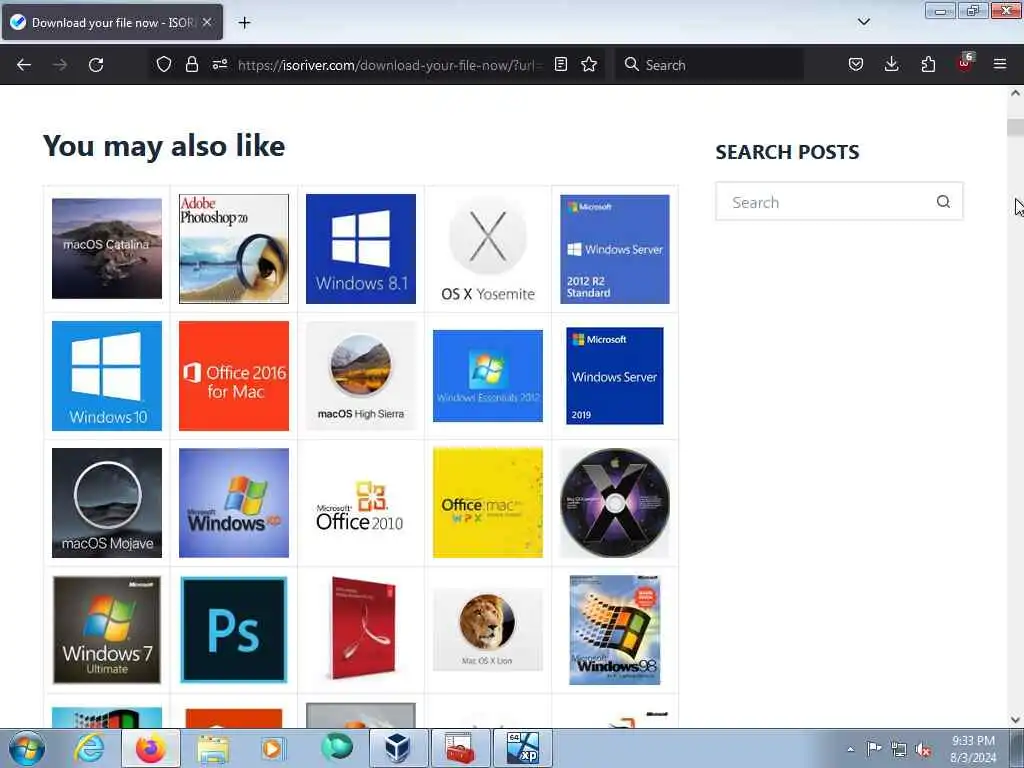This screenshot has height=768, width=1024.
Task: Close the Download your file now tab
Action: click(x=207, y=22)
